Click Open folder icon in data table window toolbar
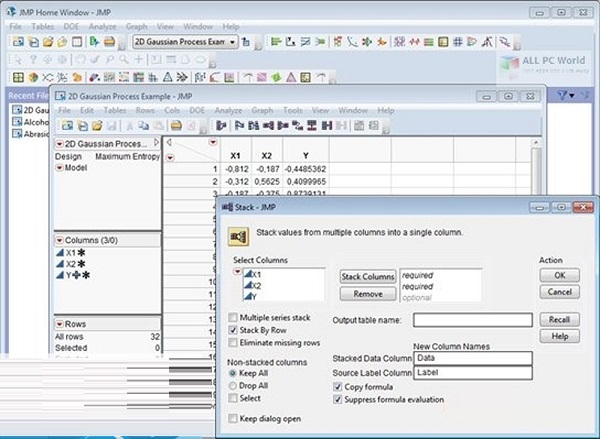 [x=97, y=125]
